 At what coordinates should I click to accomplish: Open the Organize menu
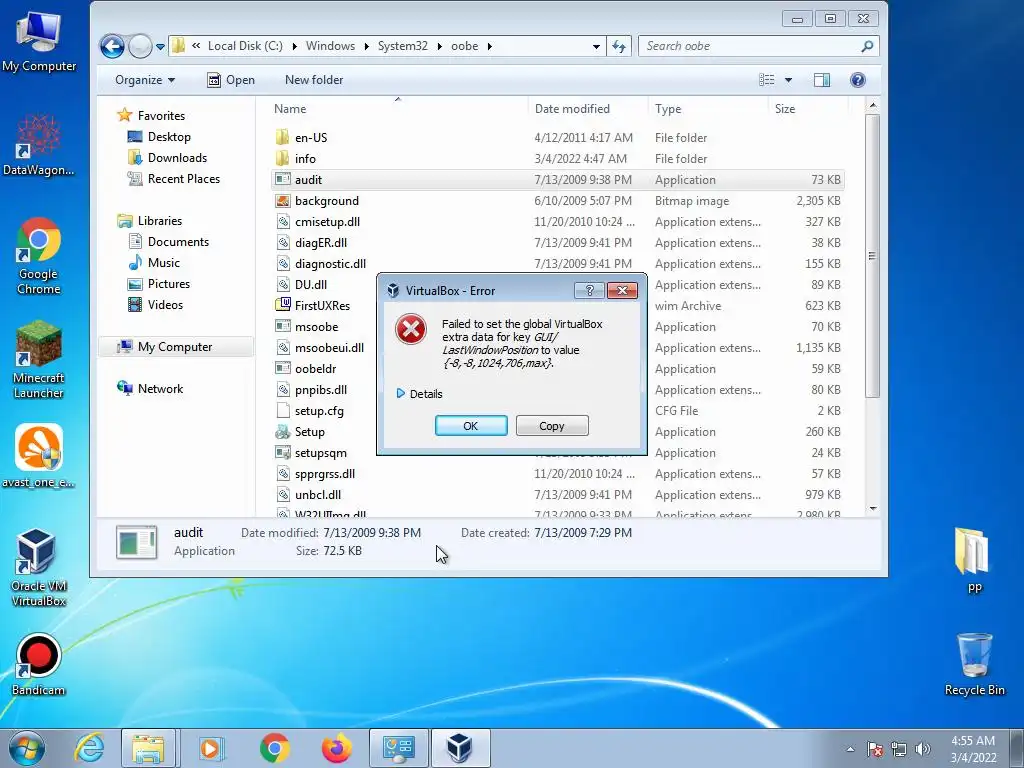pos(145,80)
